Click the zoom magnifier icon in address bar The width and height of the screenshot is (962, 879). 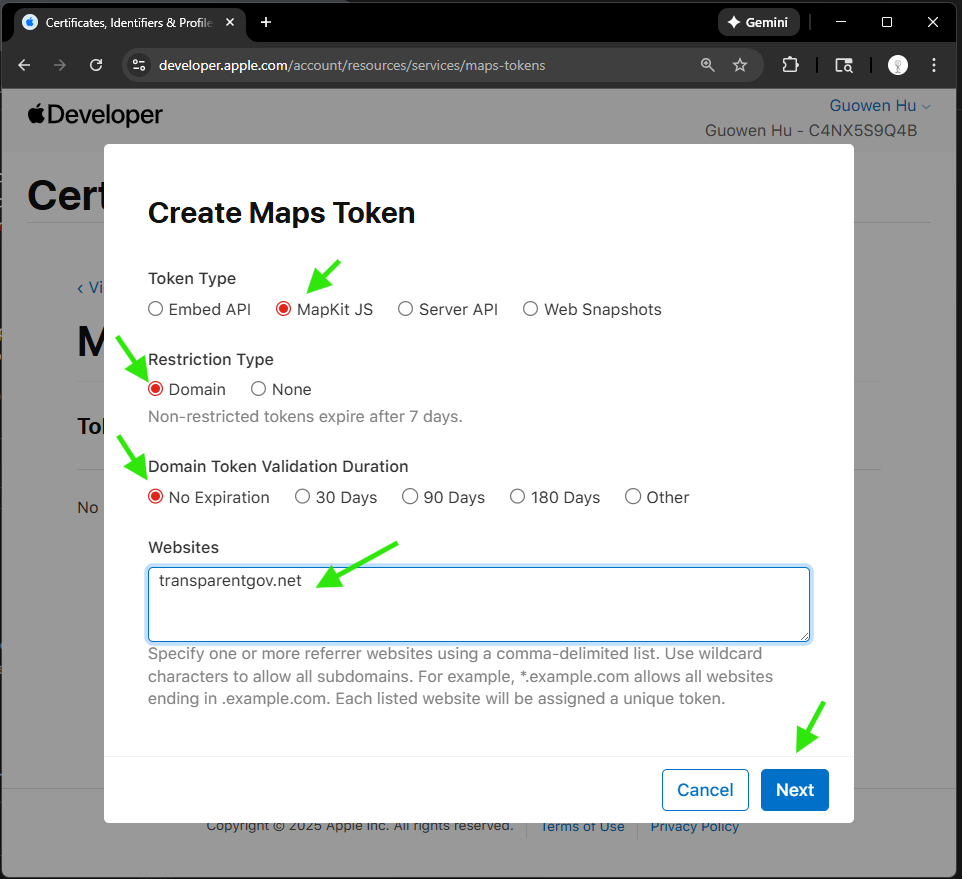click(708, 65)
